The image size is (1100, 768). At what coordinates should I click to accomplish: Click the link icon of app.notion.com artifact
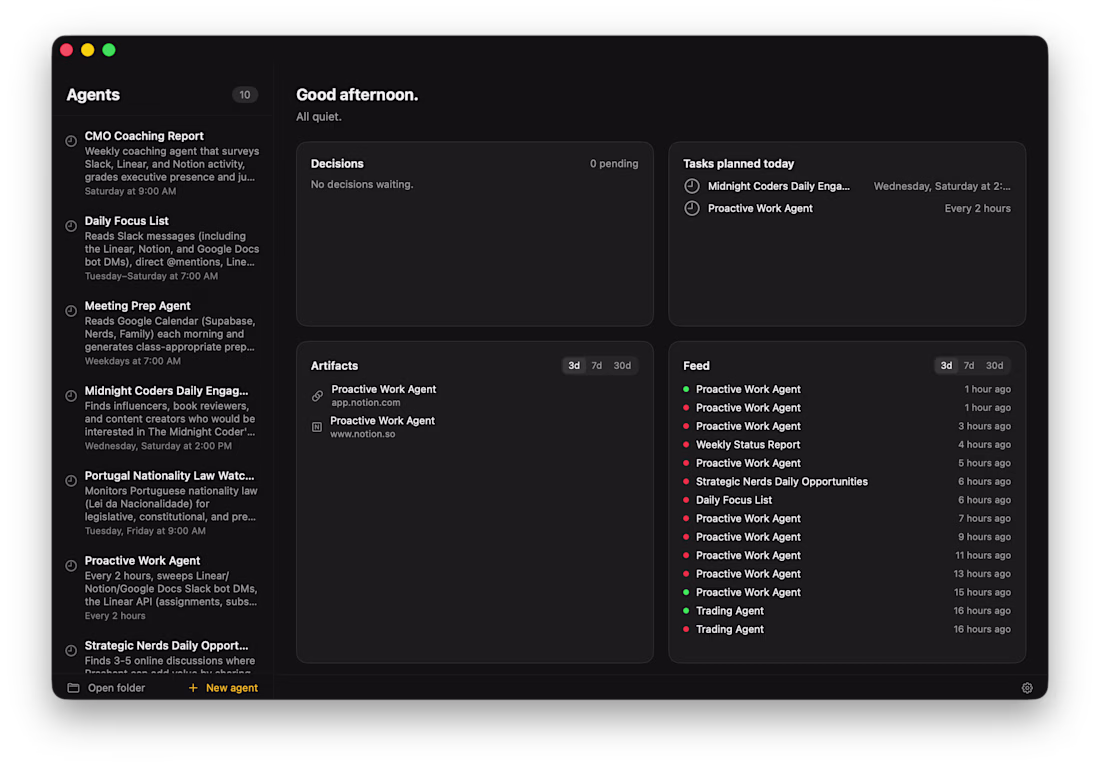click(x=317, y=396)
